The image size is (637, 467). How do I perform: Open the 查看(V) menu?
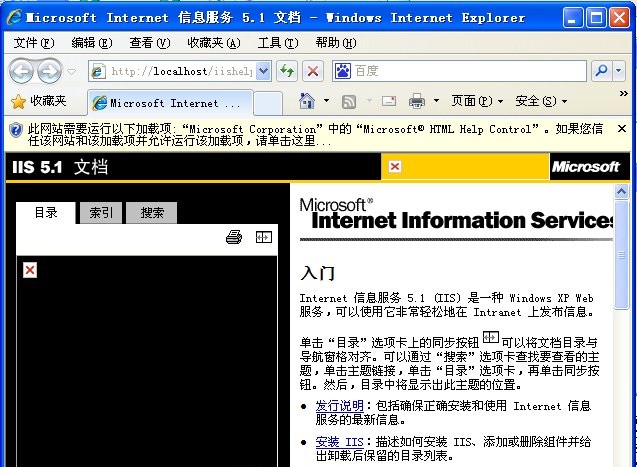tap(150, 43)
